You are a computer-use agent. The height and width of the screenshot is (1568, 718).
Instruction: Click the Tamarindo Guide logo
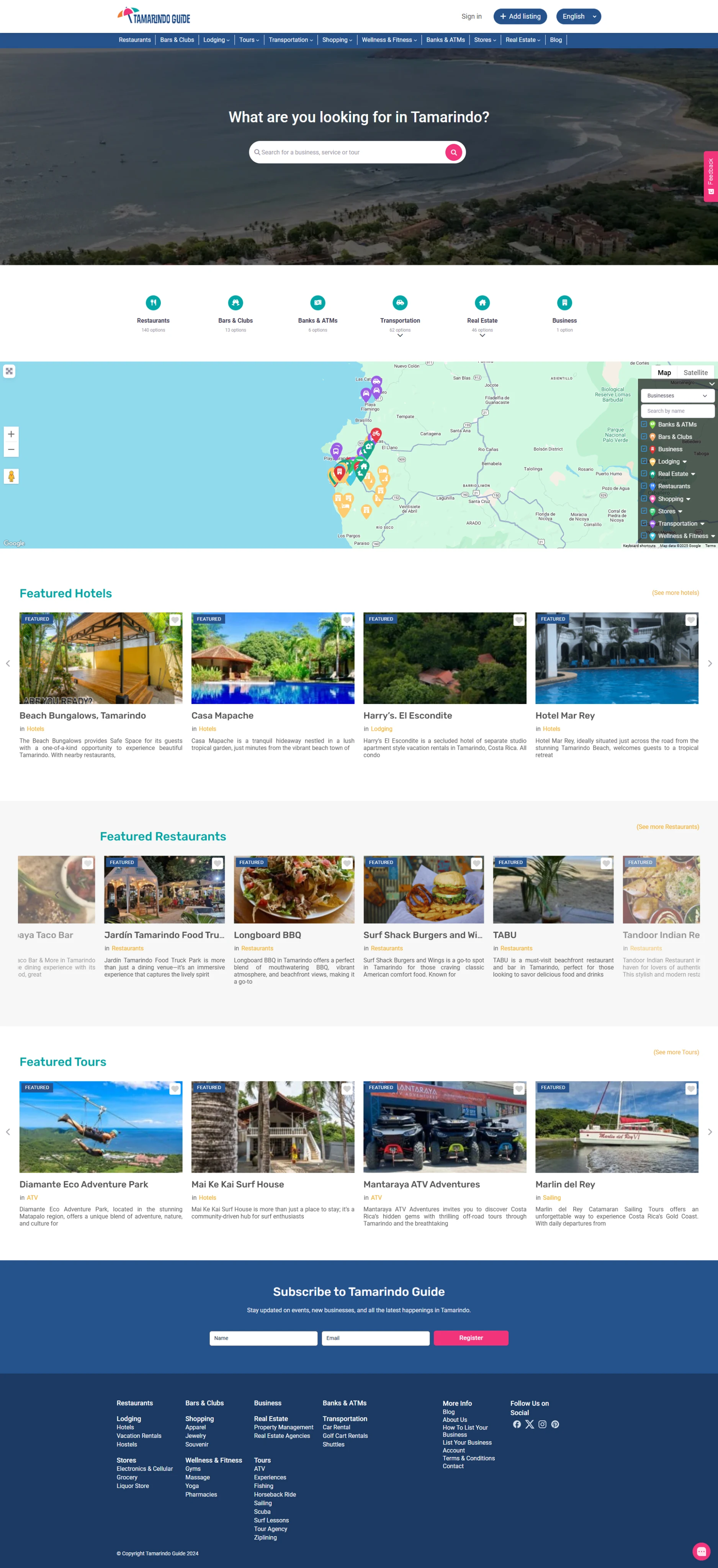tap(154, 16)
